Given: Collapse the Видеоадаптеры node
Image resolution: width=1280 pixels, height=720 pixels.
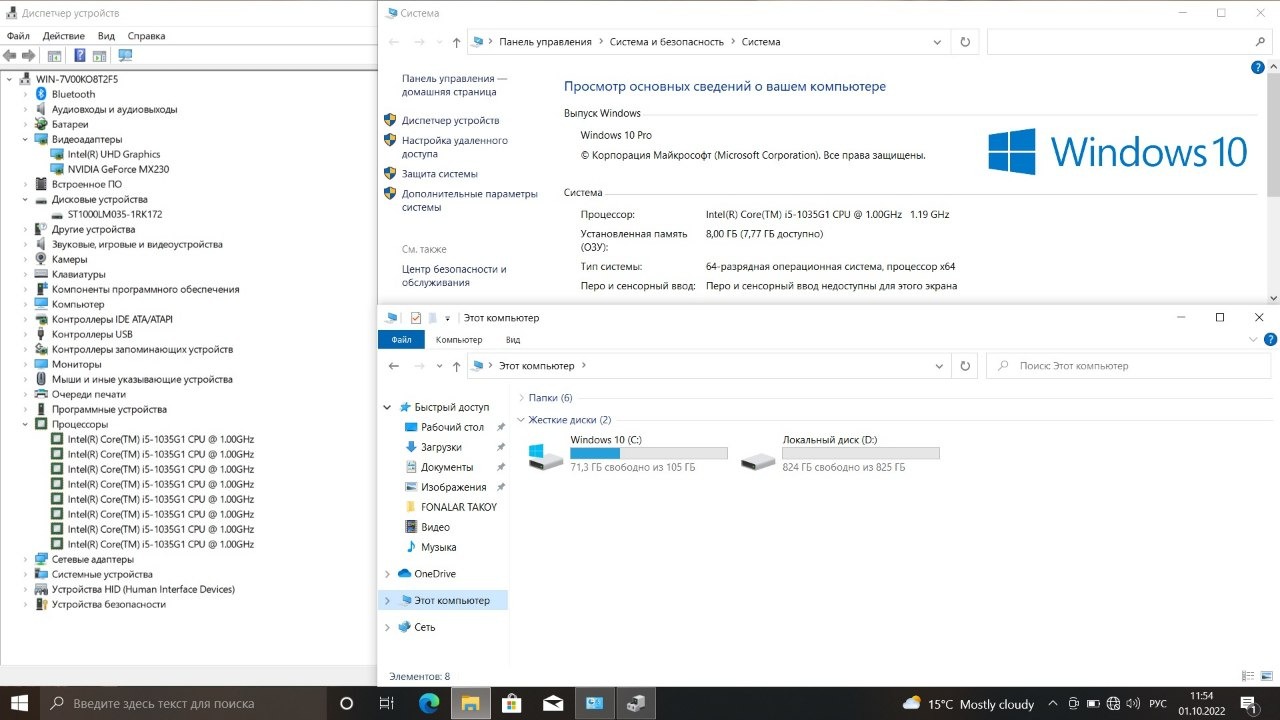Looking at the screenshot, I should click(27, 139).
